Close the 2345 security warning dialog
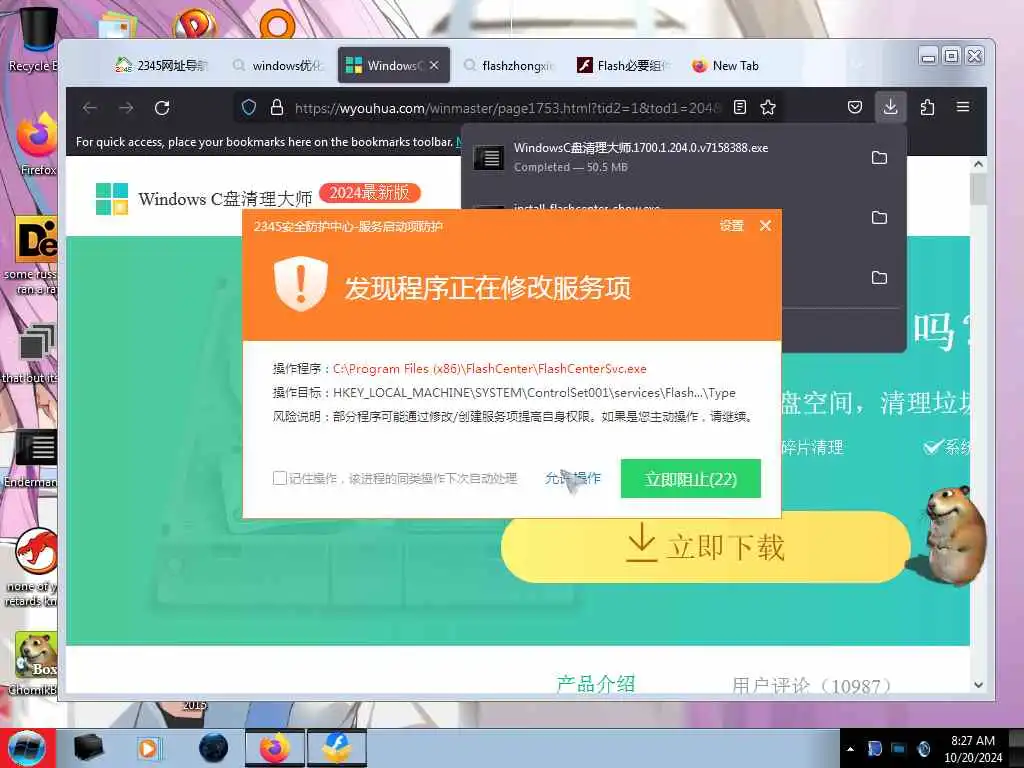 [x=765, y=225]
